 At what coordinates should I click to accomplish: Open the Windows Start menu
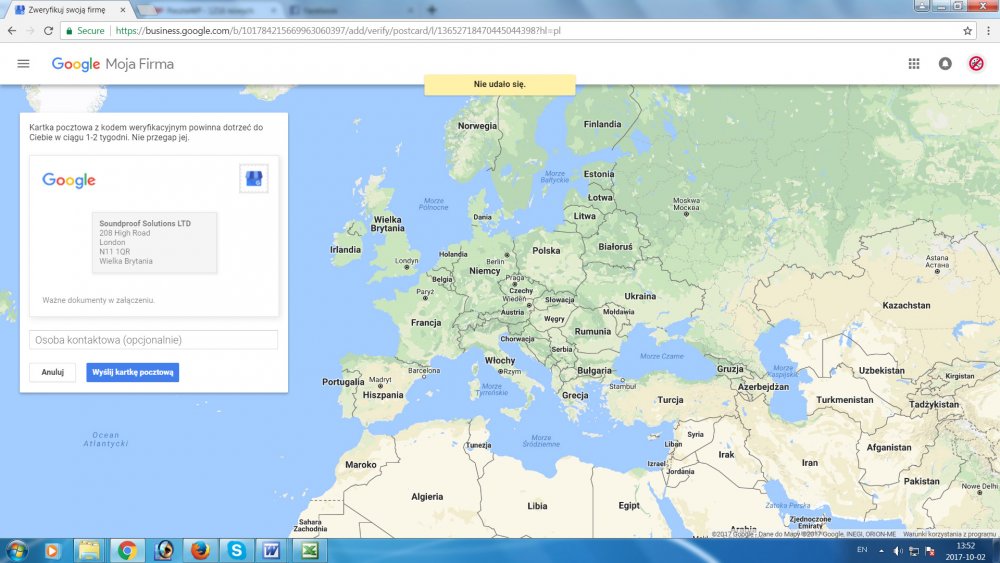[x=16, y=550]
